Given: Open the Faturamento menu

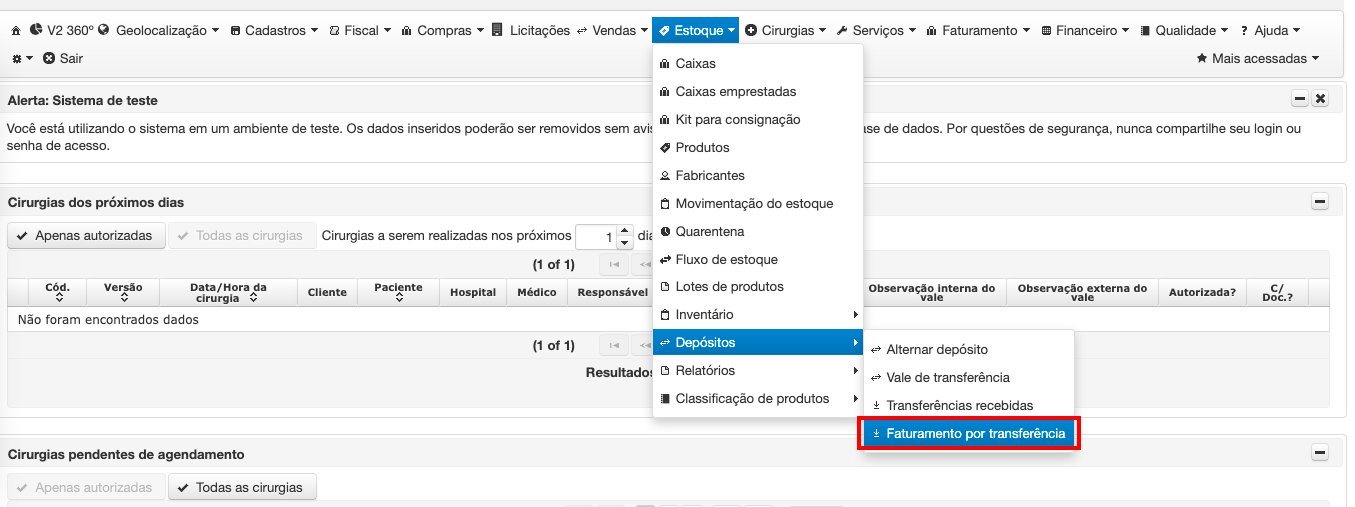Looking at the screenshot, I should (x=979, y=31).
